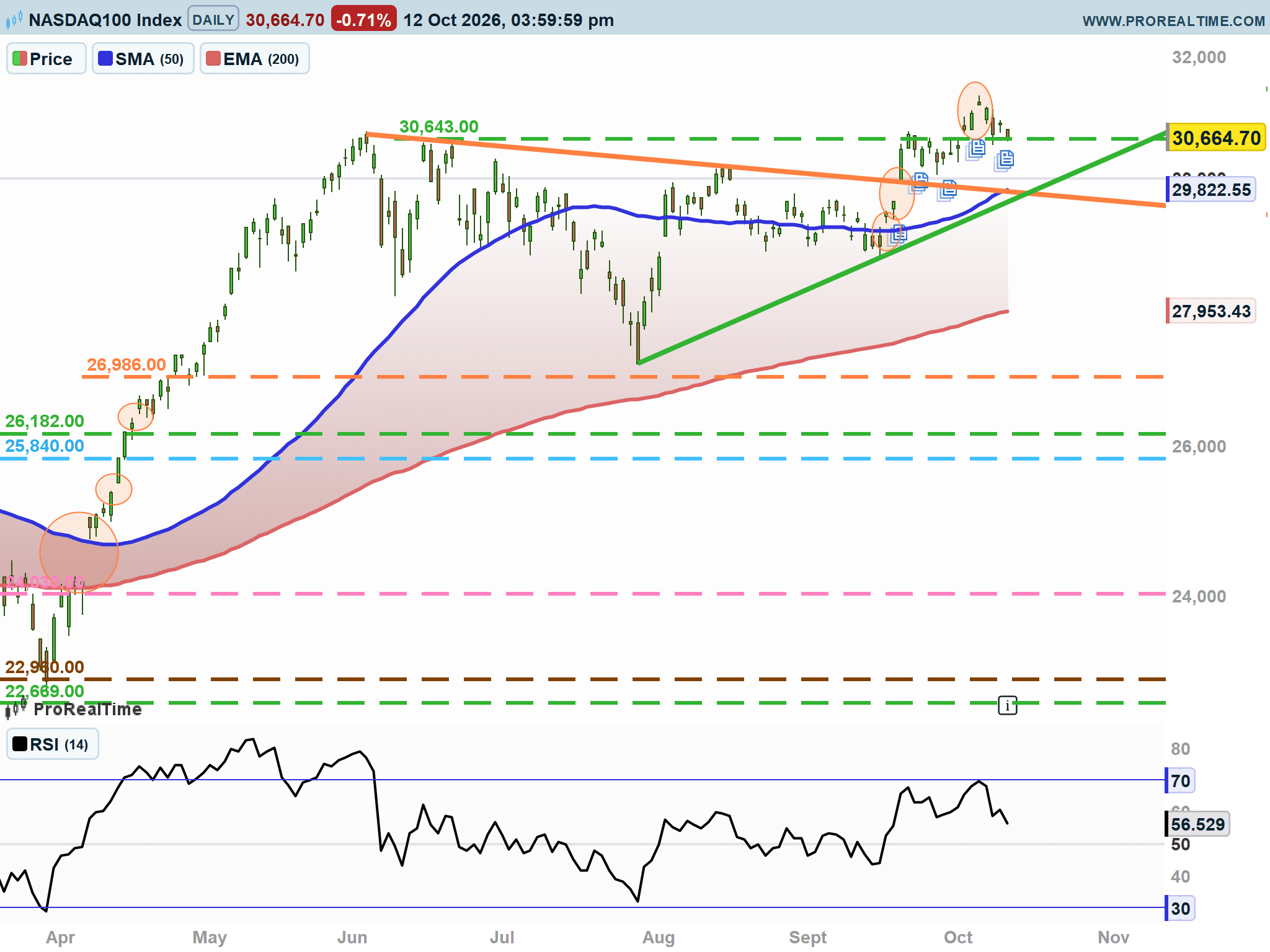
Task: Click the Nov label on the time axis
Action: (x=1114, y=937)
